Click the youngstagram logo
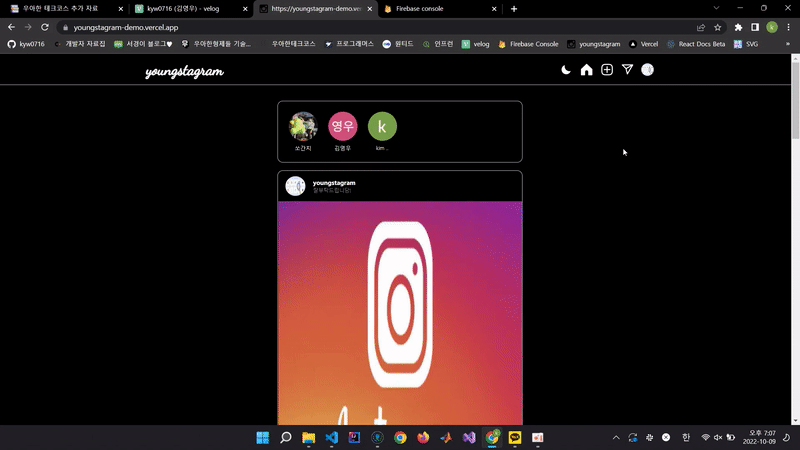Image resolution: width=800 pixels, height=450 pixels. click(x=184, y=71)
